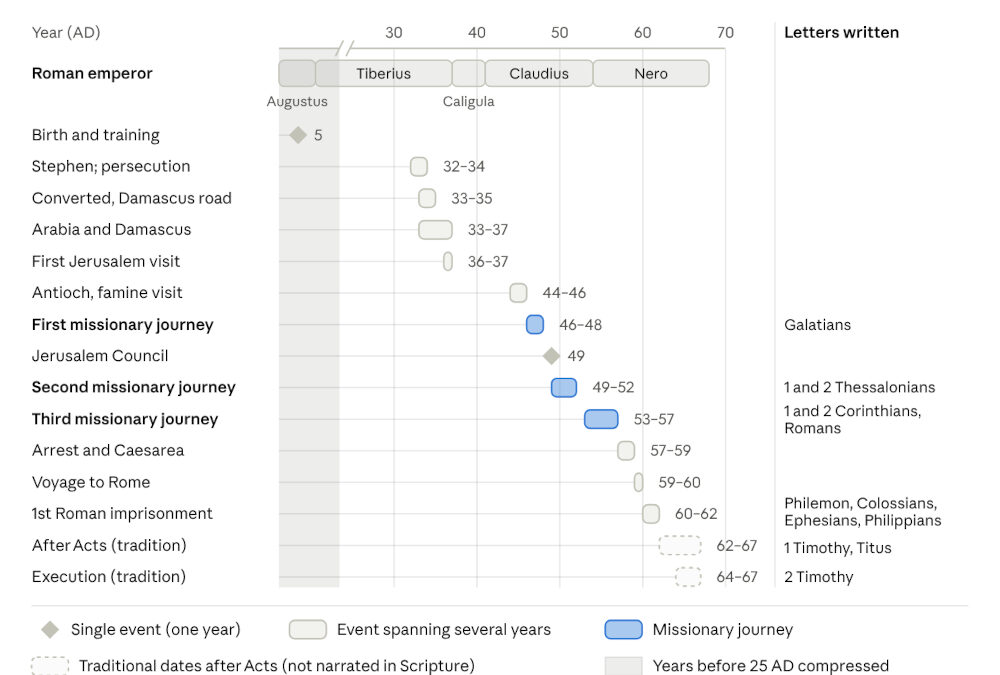Click the Tiberius emperor bar

[x=384, y=73]
